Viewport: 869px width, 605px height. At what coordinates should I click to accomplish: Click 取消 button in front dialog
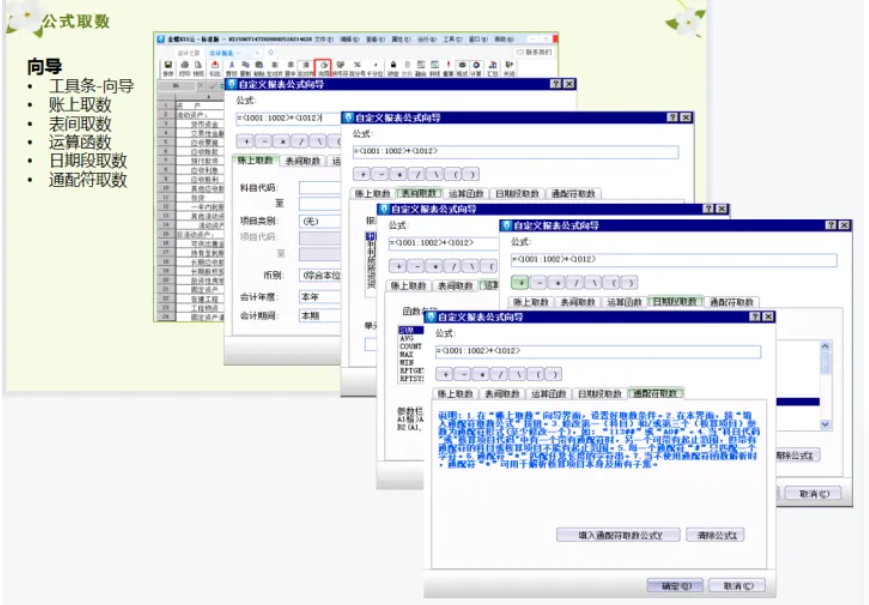[x=738, y=586]
